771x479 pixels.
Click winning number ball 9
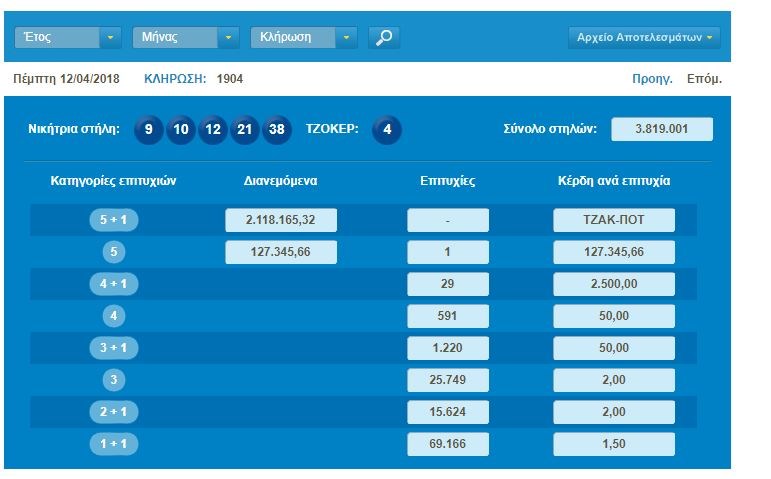tap(149, 130)
